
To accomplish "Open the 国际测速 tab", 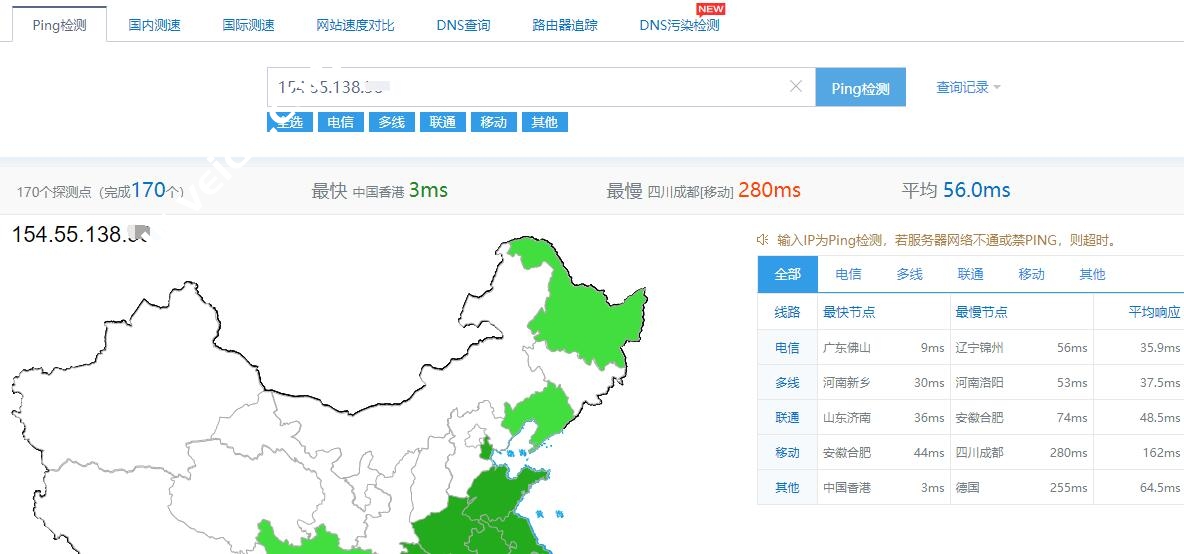I will click(x=248, y=25).
